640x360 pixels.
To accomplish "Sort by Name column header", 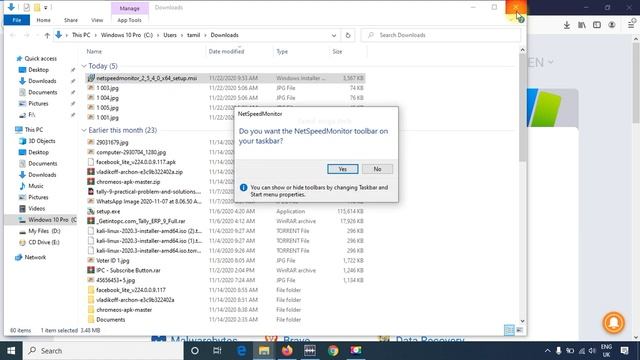I will (x=94, y=51).
